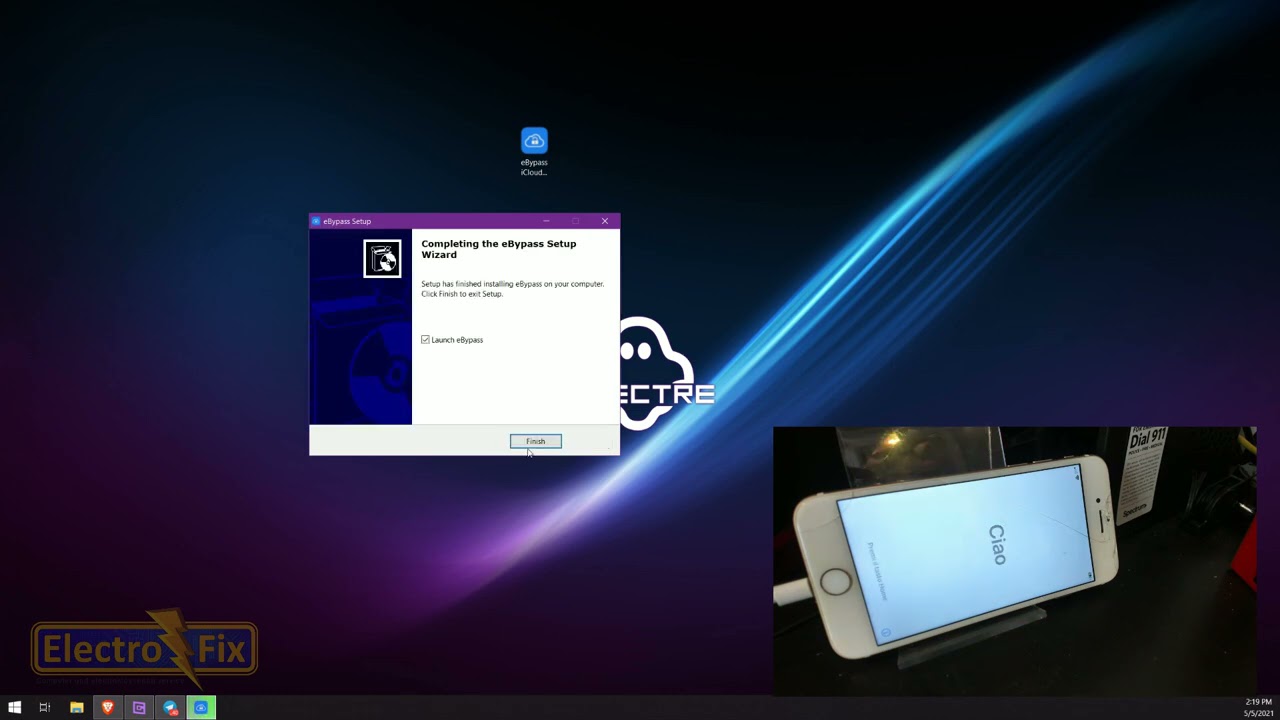
Task: Click the iPhone camera overlay video
Action: [1014, 560]
